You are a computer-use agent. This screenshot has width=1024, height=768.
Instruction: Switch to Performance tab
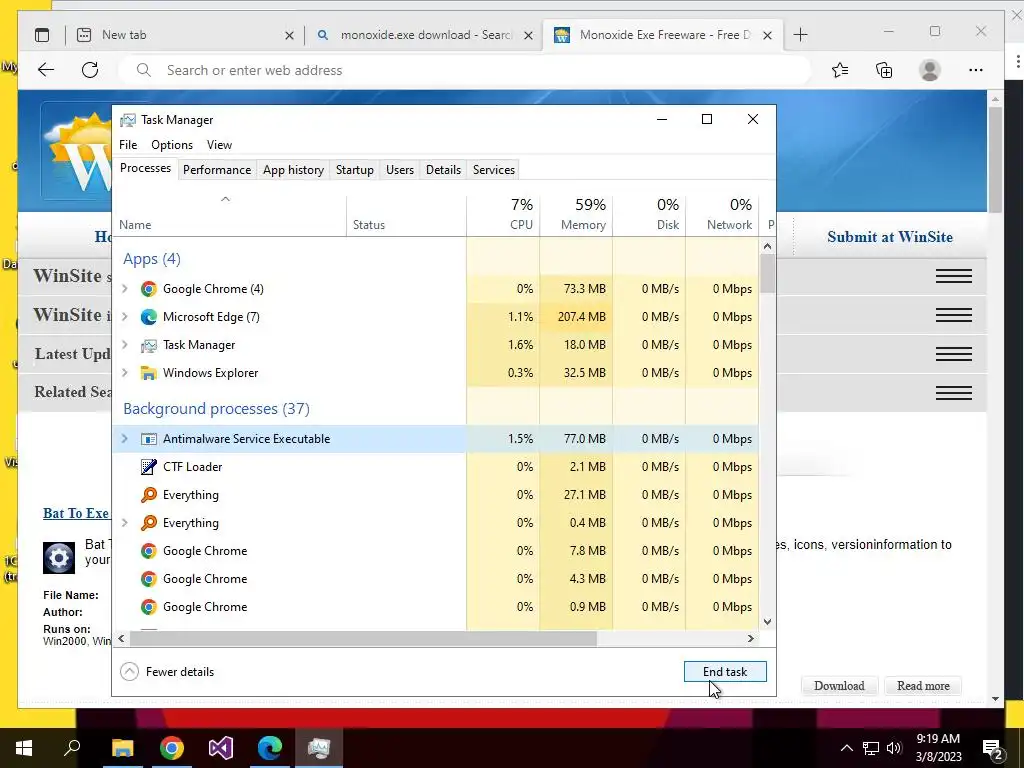(217, 170)
